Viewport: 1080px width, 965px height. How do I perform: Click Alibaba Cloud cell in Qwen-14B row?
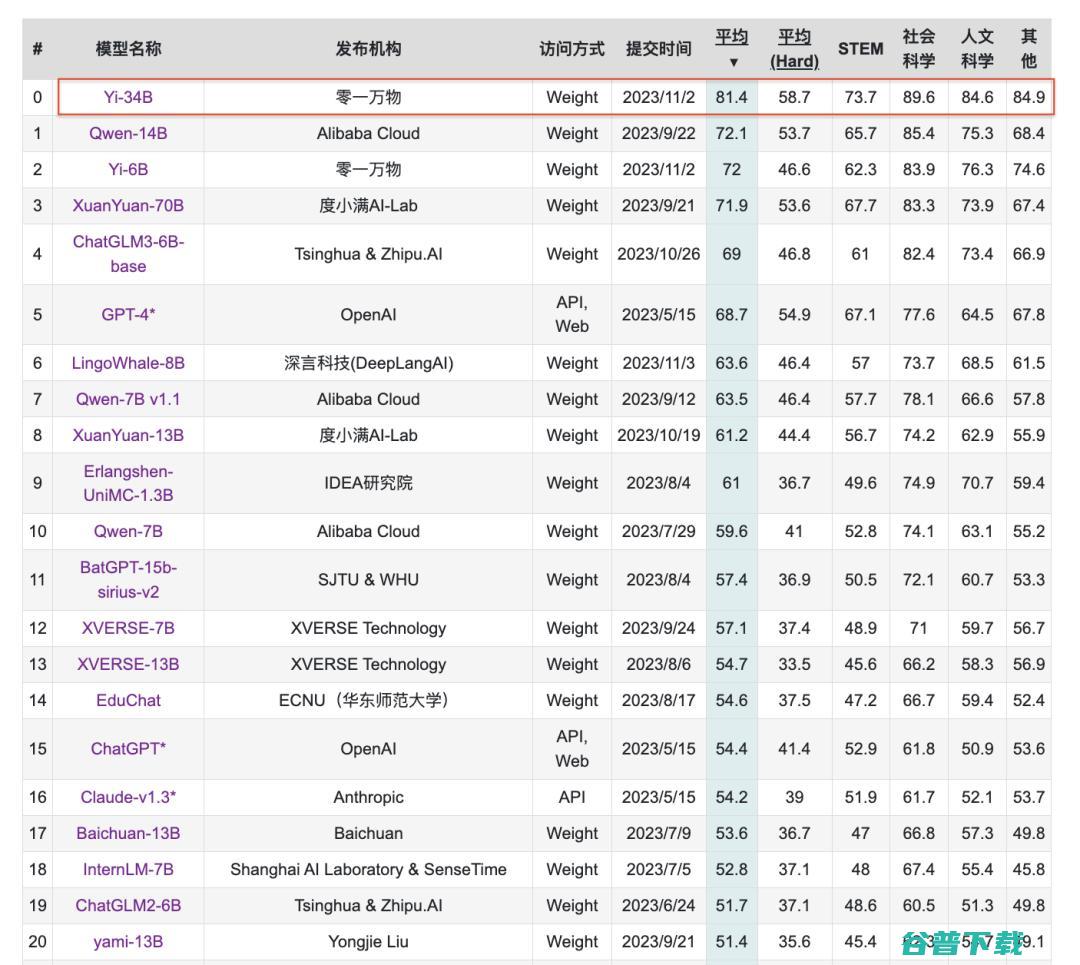[368, 133]
